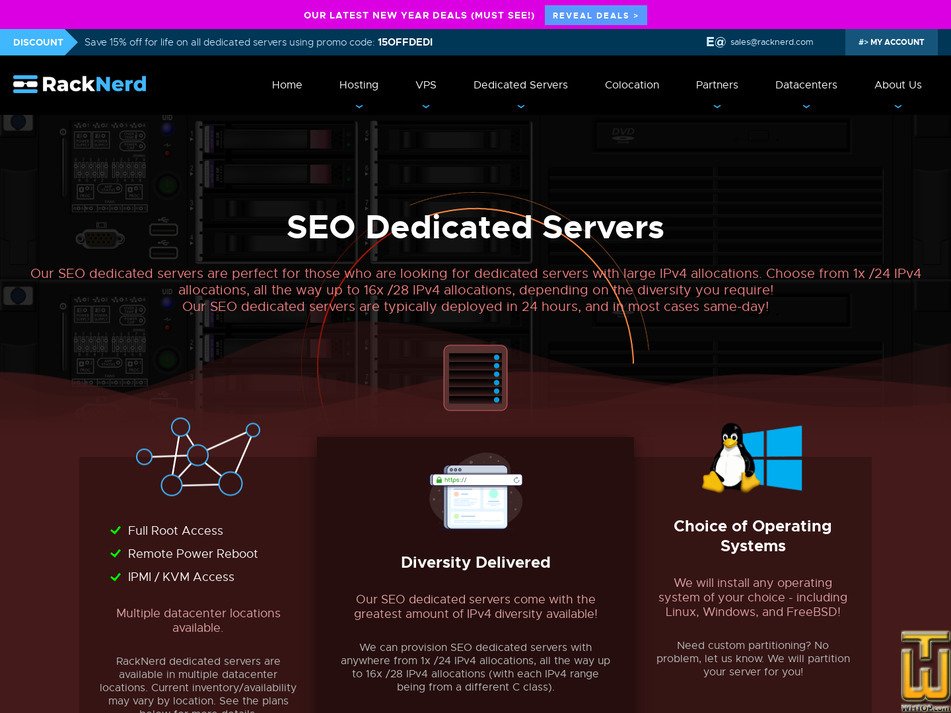Click the Need custom partitioning paragraph
The image size is (951, 713).
753,658
